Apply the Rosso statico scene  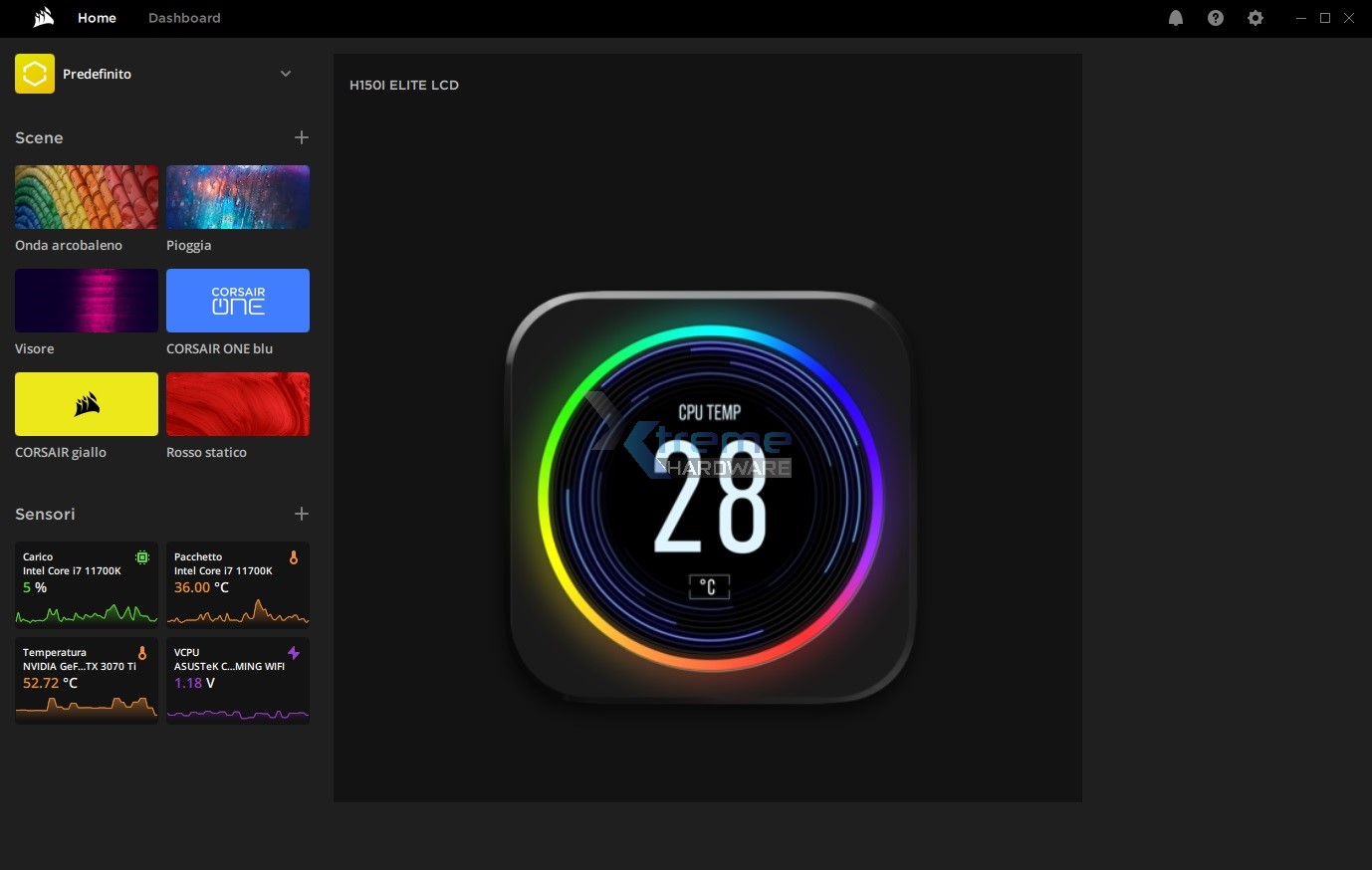coord(238,404)
